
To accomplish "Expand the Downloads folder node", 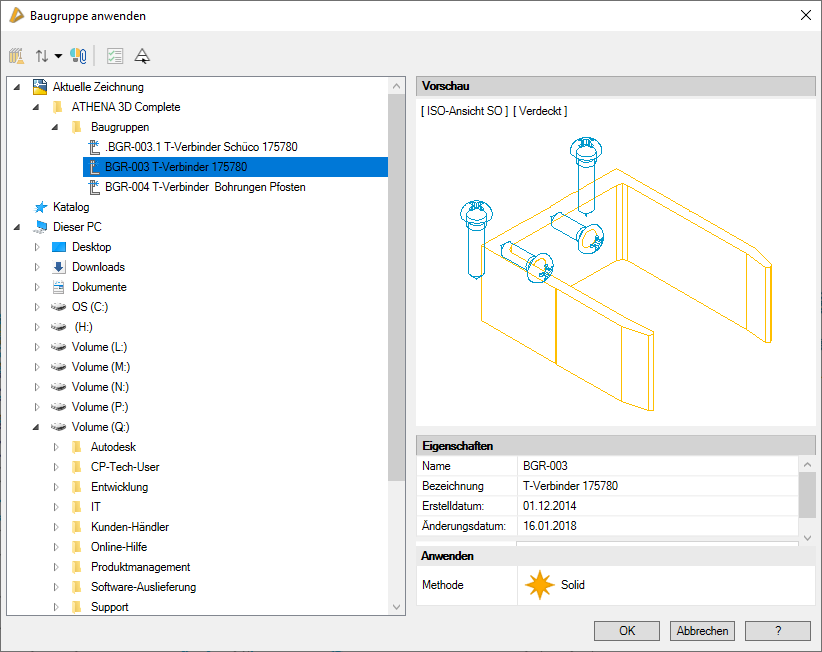I will pyautogui.click(x=38, y=267).
